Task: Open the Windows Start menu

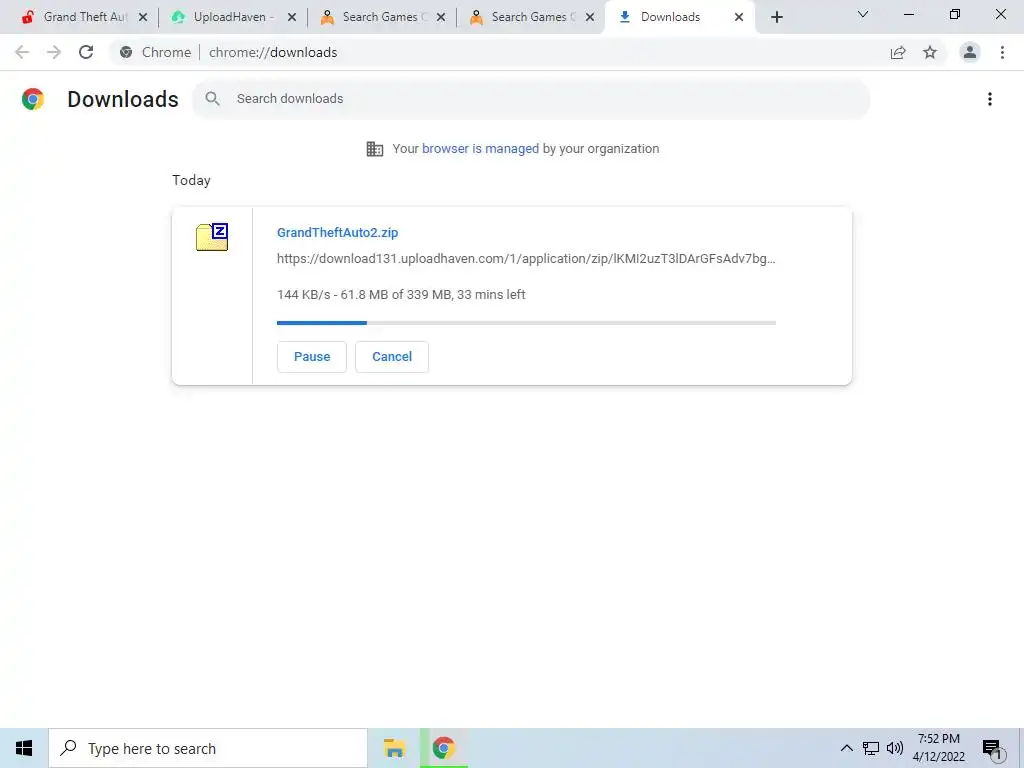Action: [24, 748]
